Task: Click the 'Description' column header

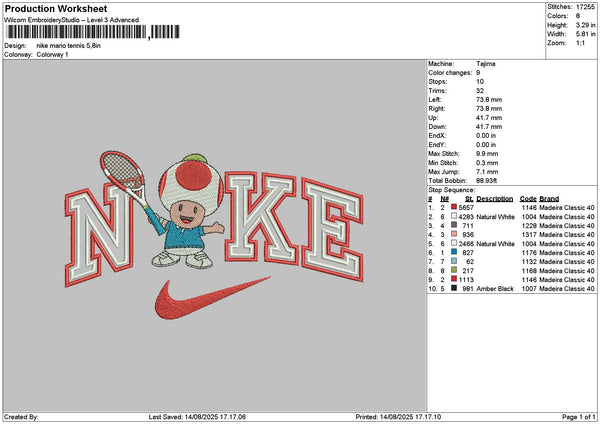Action: [494, 199]
